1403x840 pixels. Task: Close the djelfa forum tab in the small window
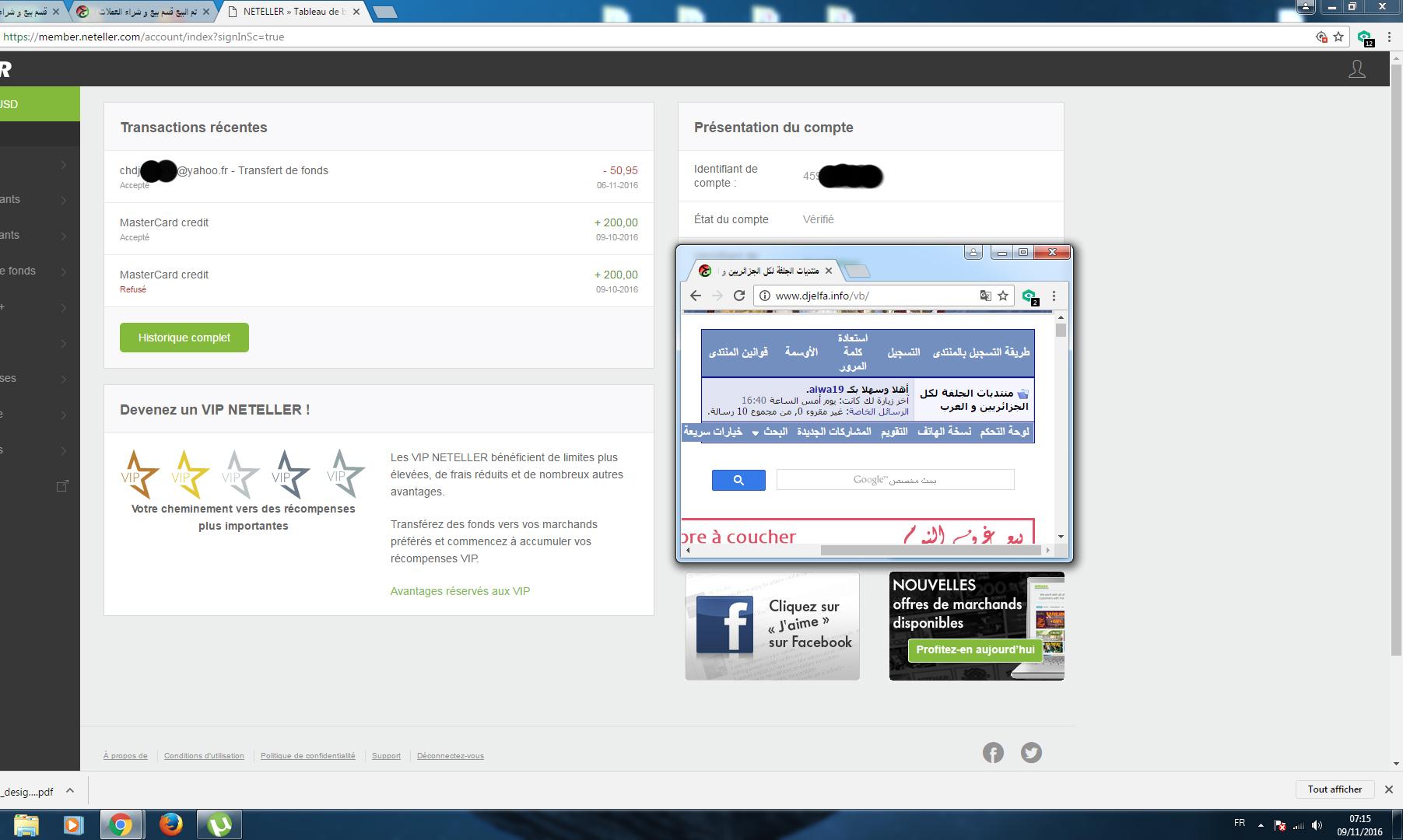[829, 271]
